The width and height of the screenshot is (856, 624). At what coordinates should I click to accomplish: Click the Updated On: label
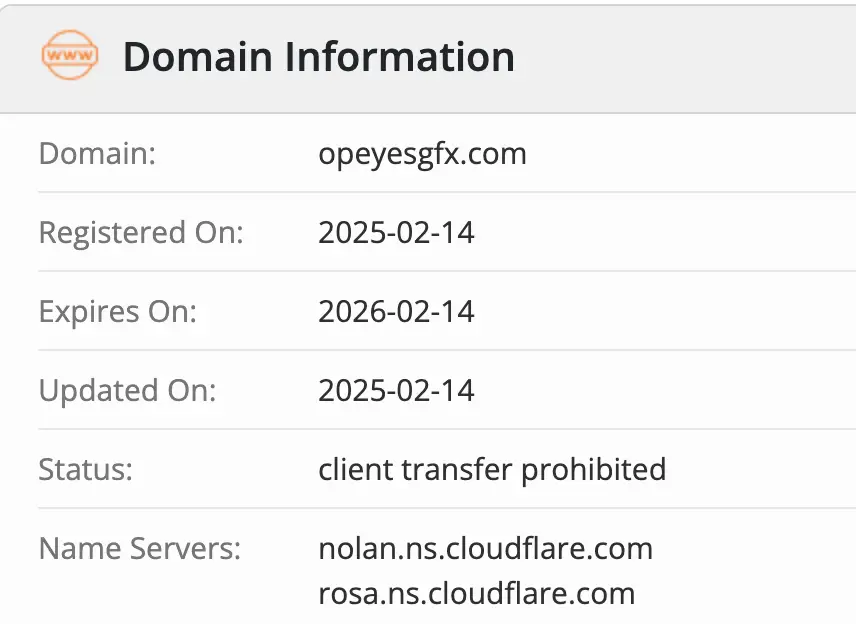tap(127, 390)
